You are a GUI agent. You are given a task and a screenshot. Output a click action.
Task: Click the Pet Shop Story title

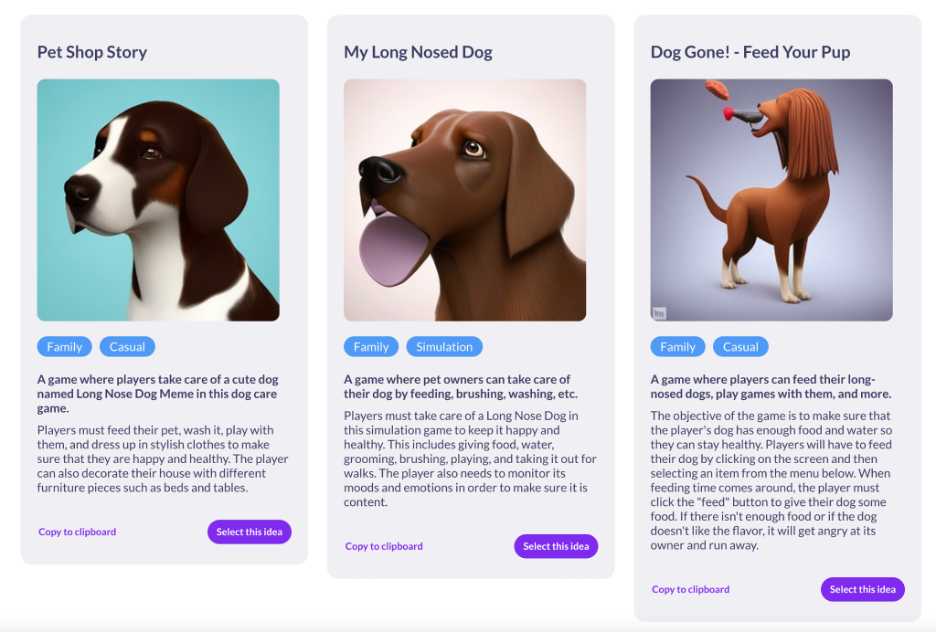(x=92, y=52)
